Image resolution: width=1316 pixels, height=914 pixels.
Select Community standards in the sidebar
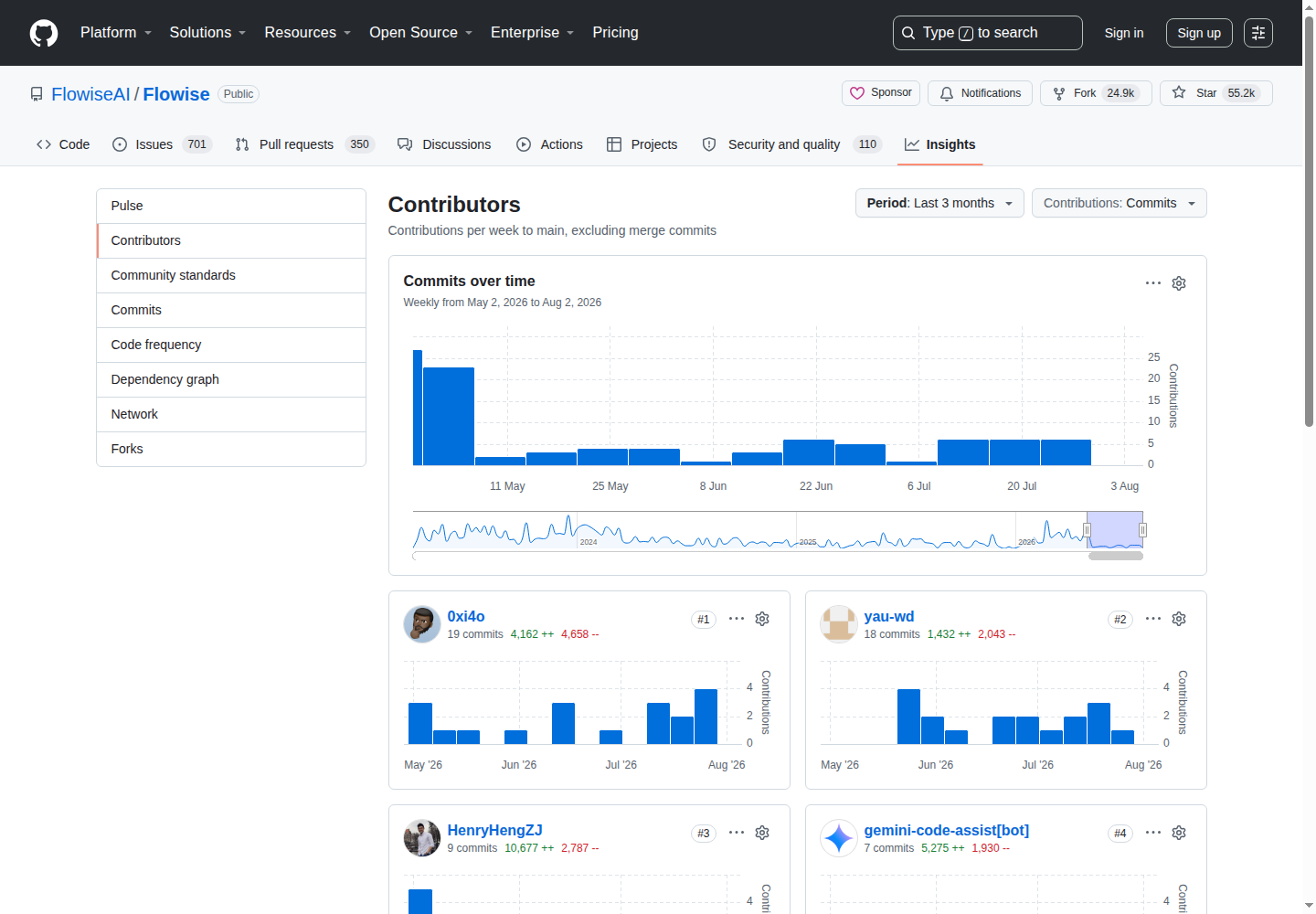(231, 275)
